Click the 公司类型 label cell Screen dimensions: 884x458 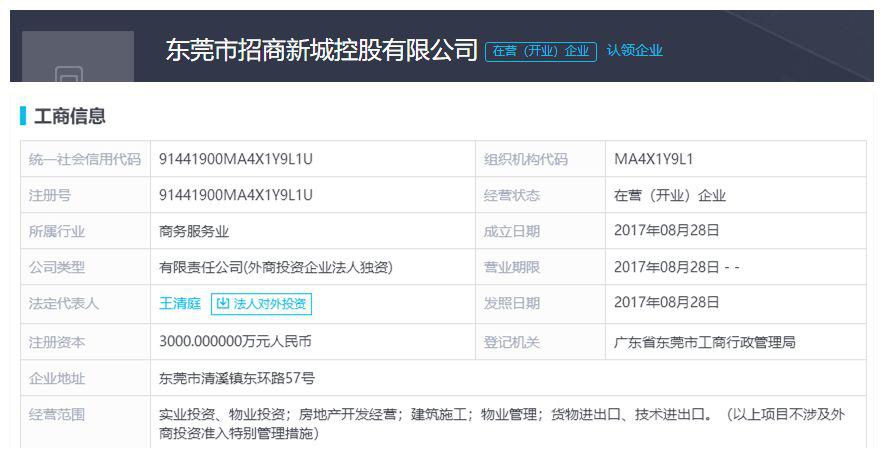click(x=86, y=267)
